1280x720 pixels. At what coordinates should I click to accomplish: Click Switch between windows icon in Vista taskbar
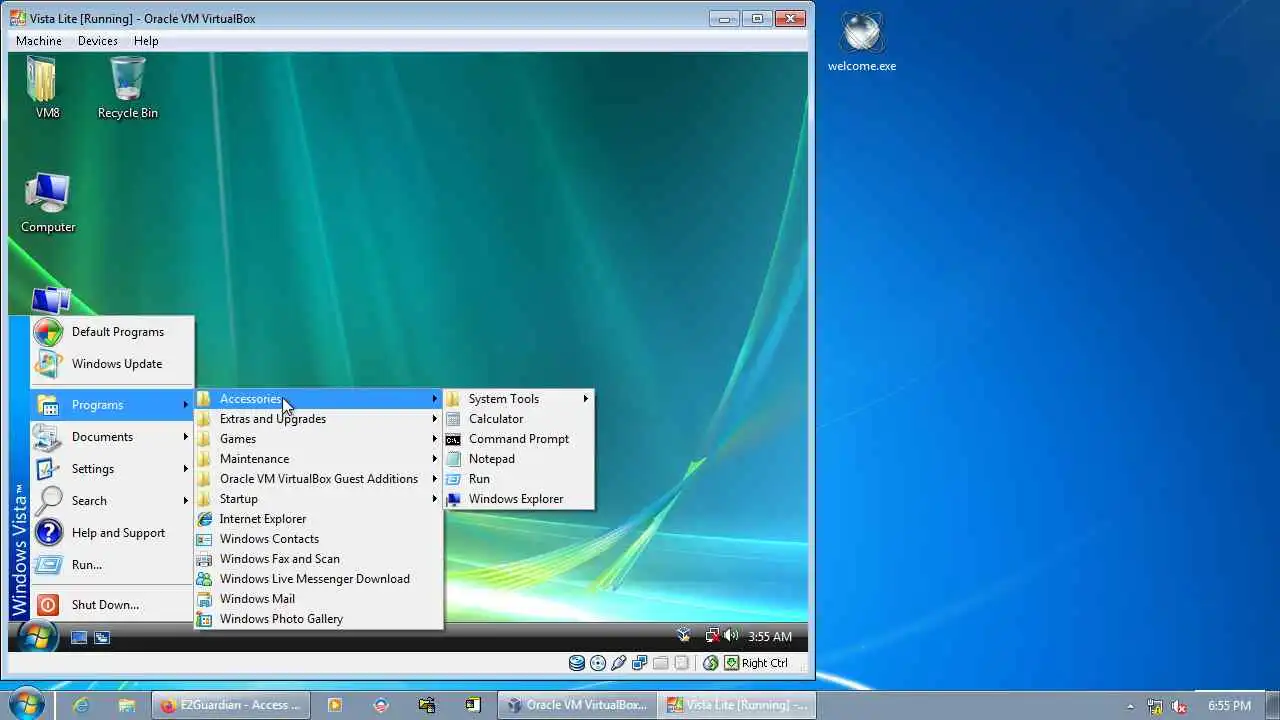click(x=102, y=637)
